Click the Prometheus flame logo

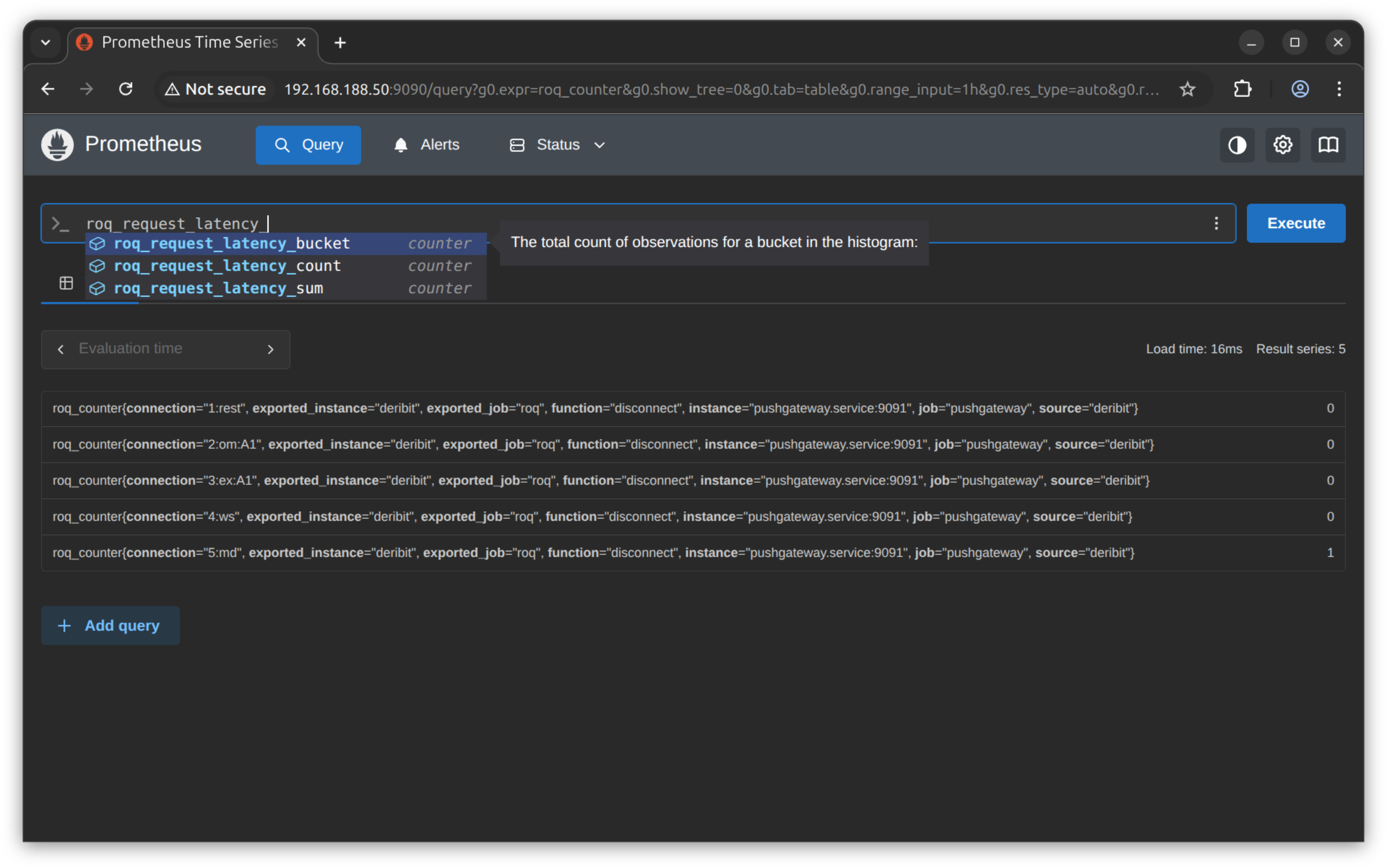point(57,145)
